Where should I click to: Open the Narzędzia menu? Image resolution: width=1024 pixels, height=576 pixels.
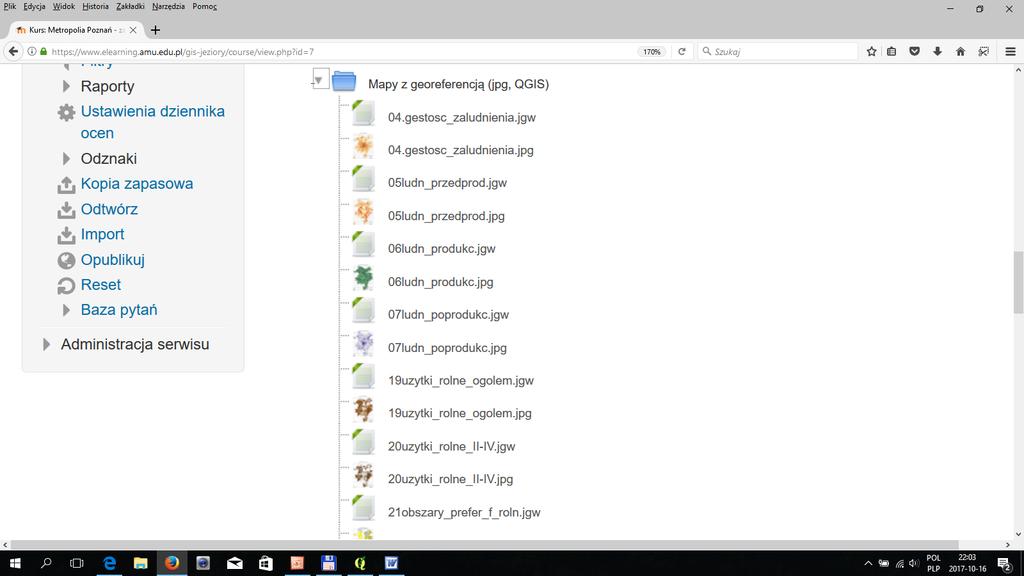[168, 7]
